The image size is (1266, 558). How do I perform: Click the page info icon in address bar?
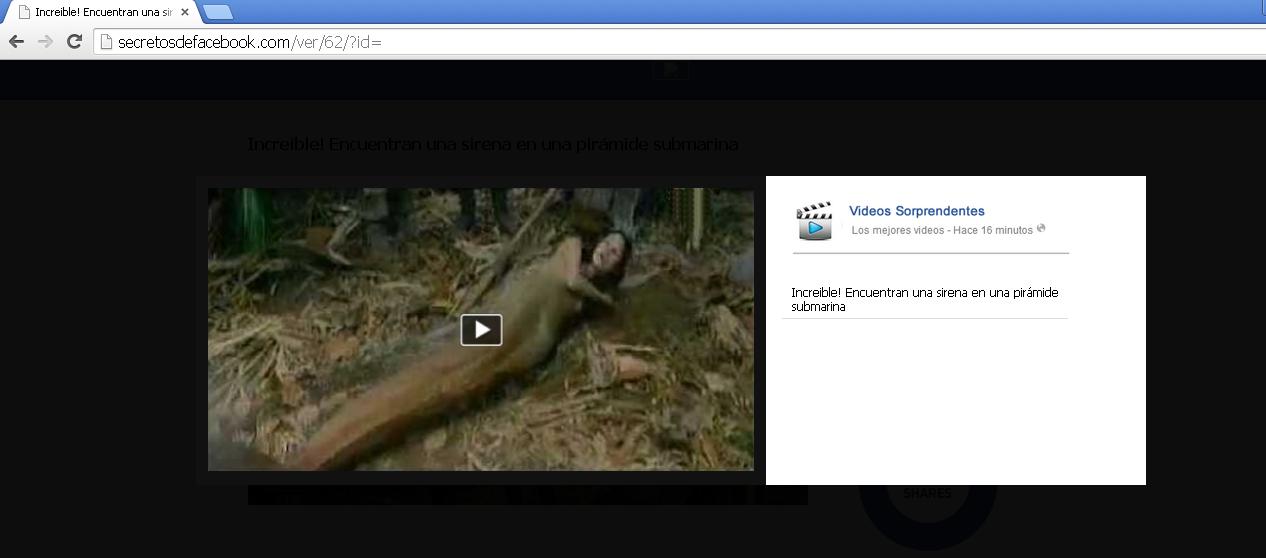point(106,42)
